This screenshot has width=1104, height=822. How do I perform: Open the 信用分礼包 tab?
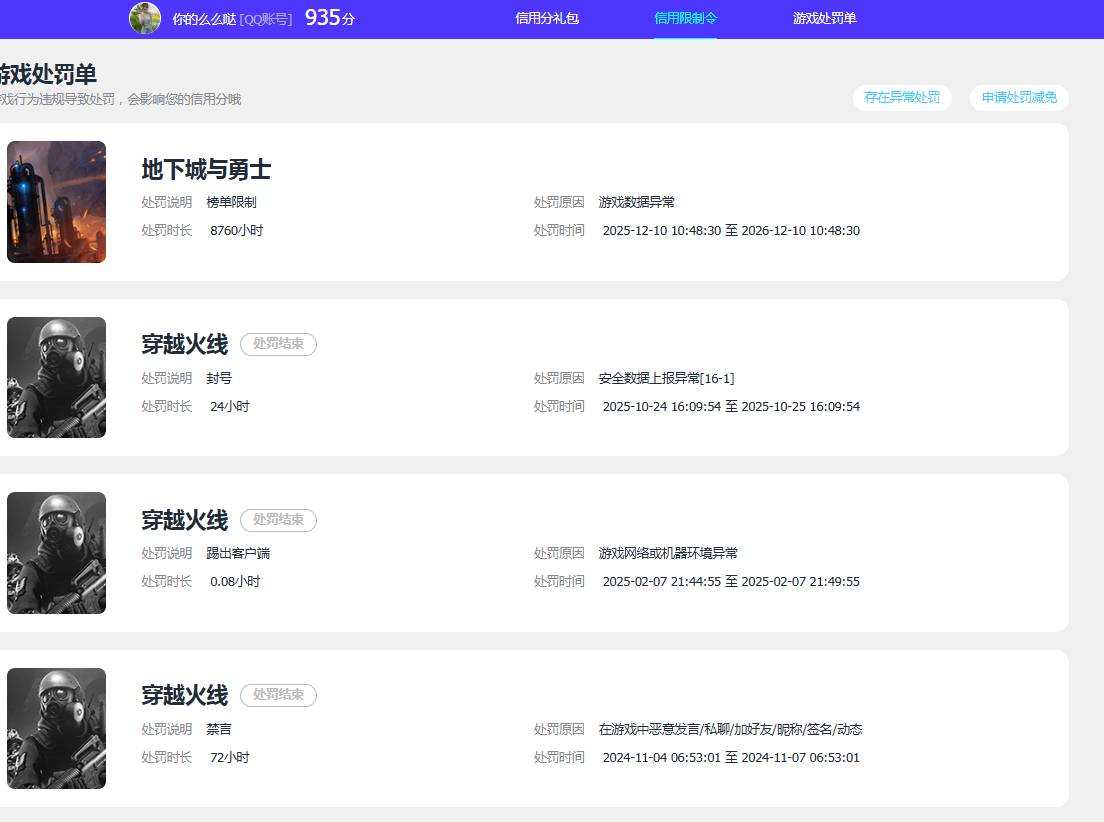pos(547,18)
